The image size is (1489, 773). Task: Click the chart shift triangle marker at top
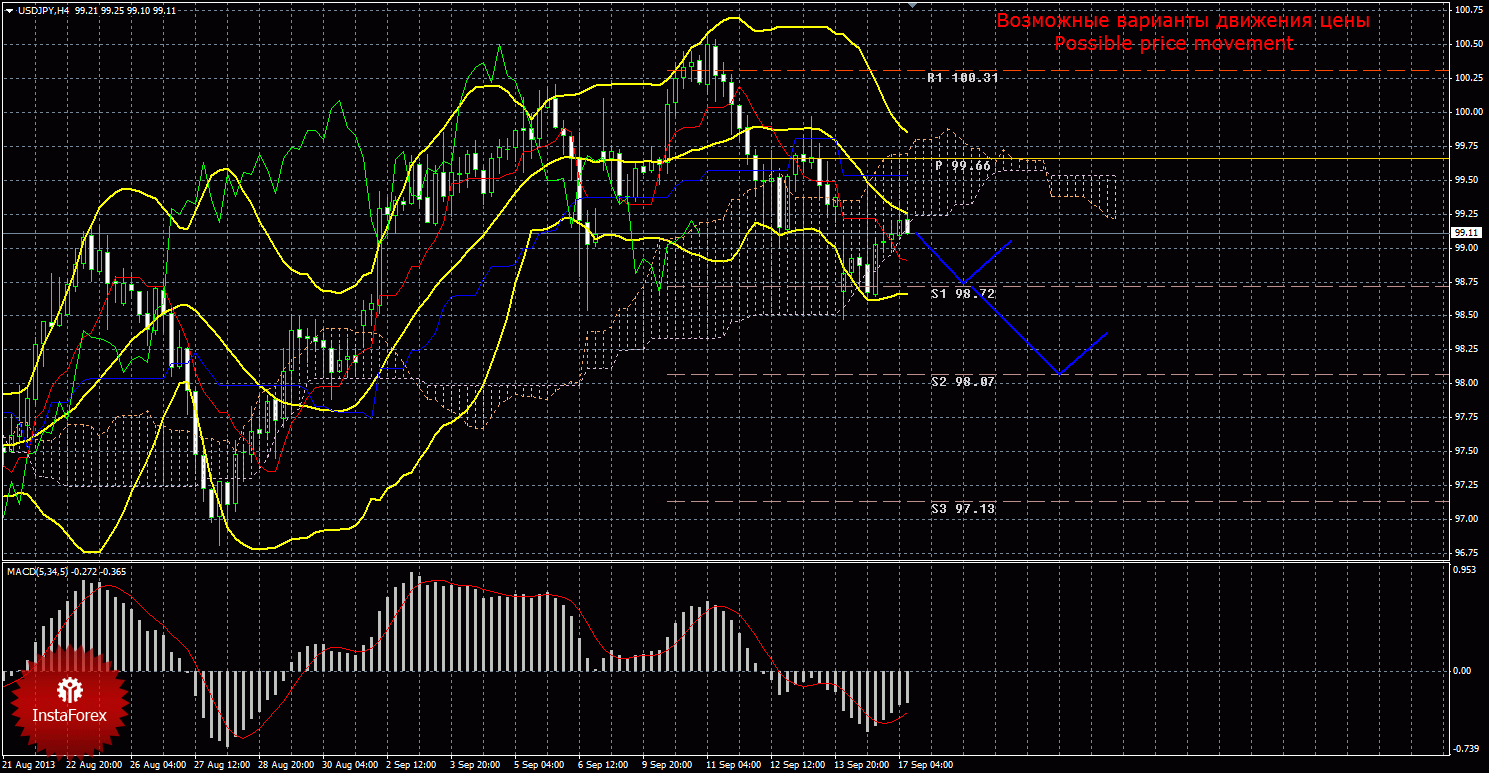pos(911,5)
